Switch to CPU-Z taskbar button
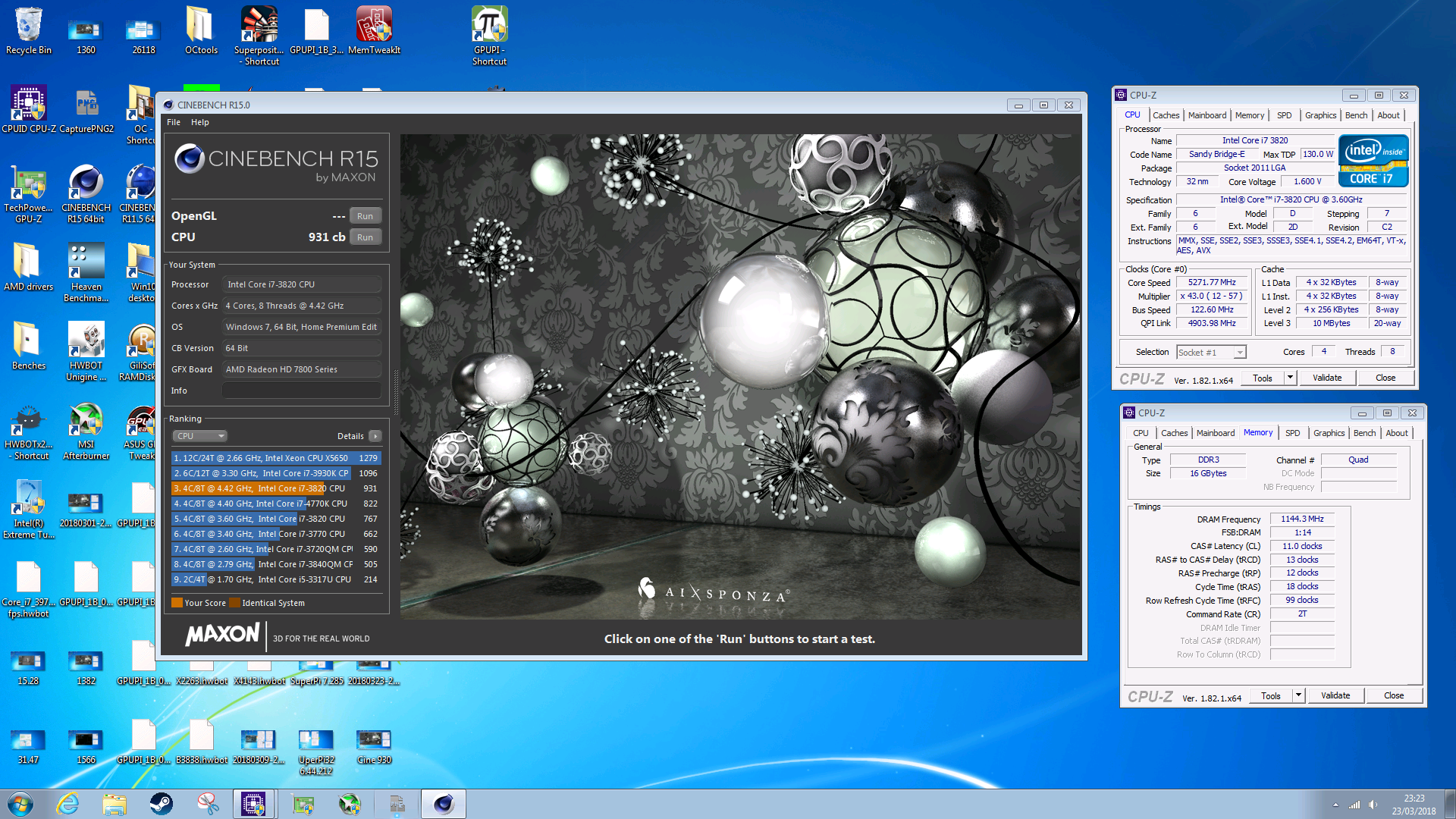Image resolution: width=1456 pixels, height=819 pixels. pos(253,804)
